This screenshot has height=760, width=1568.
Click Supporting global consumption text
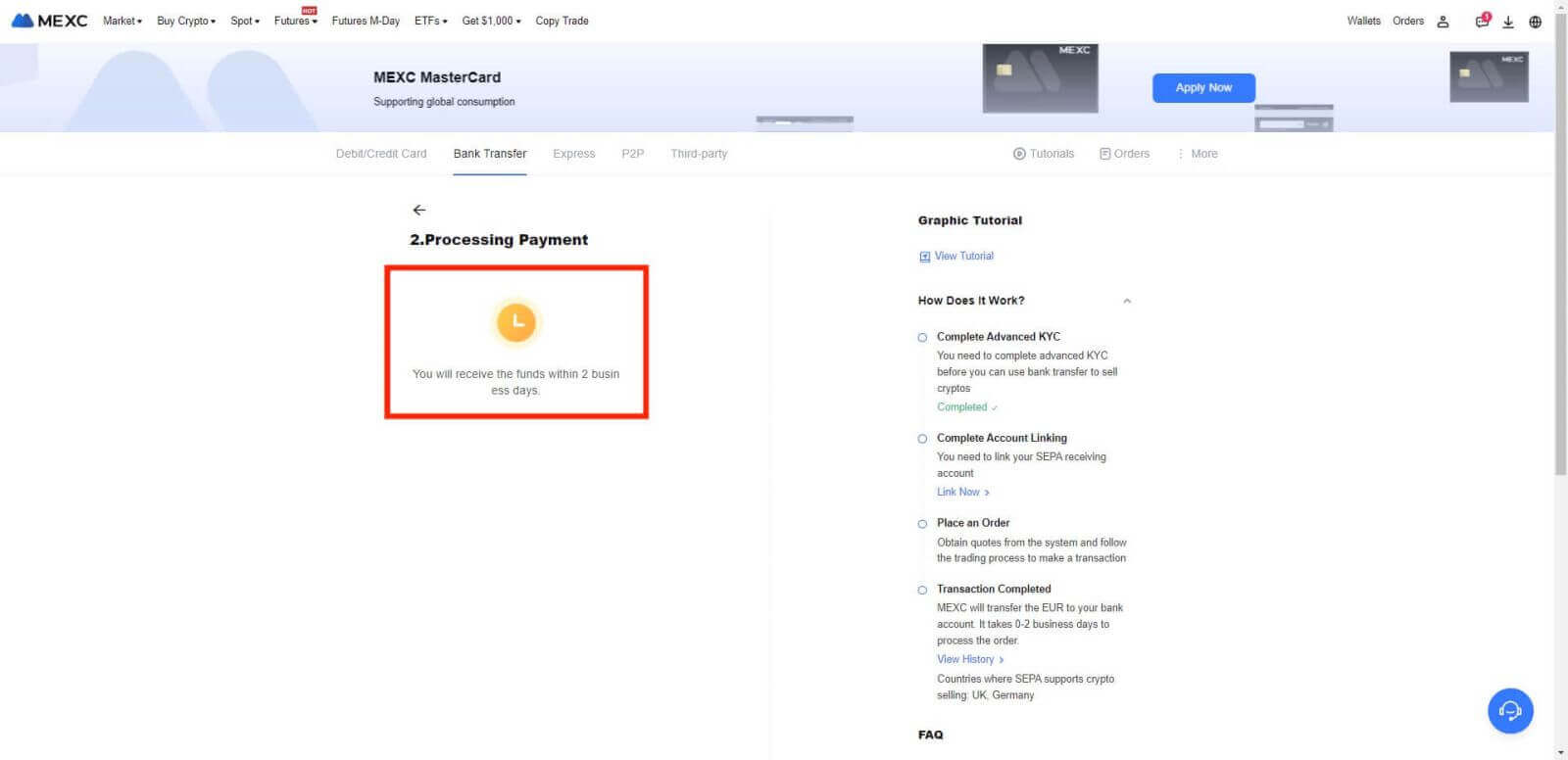444,102
